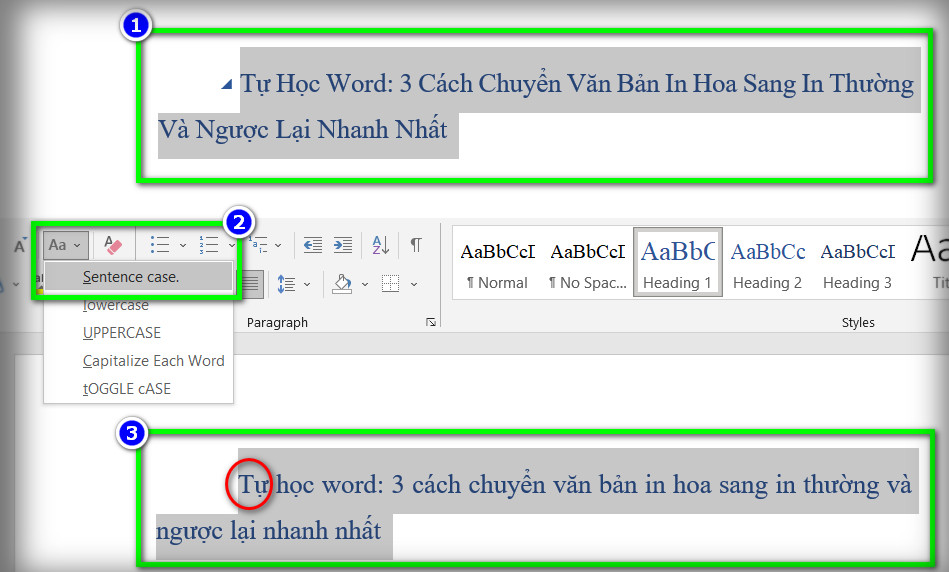Click the Decrease Indent icon
This screenshot has width=949, height=572.
coord(313,245)
